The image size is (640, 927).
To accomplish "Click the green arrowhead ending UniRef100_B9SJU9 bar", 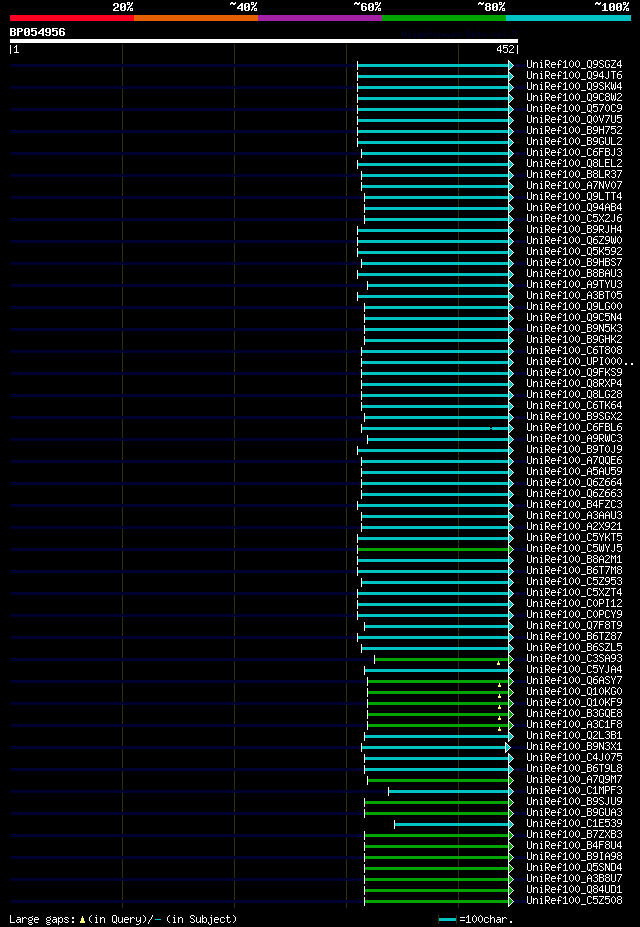I will click(511, 802).
